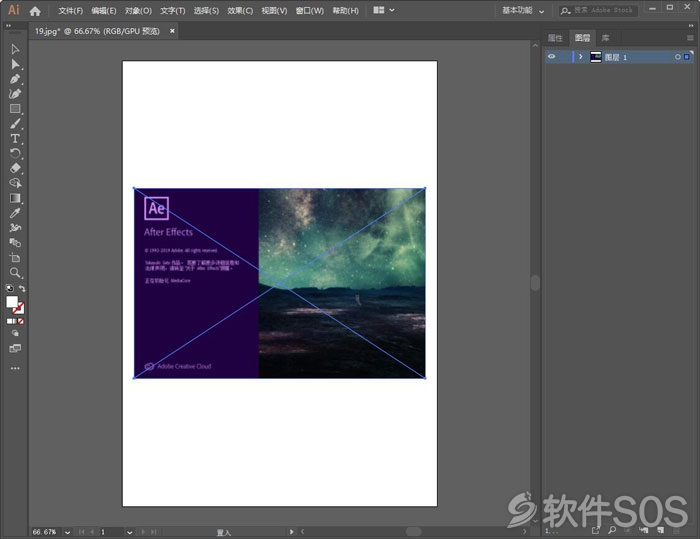Click the Search Adobe Stock field
700x539 pixels.
click(598, 10)
